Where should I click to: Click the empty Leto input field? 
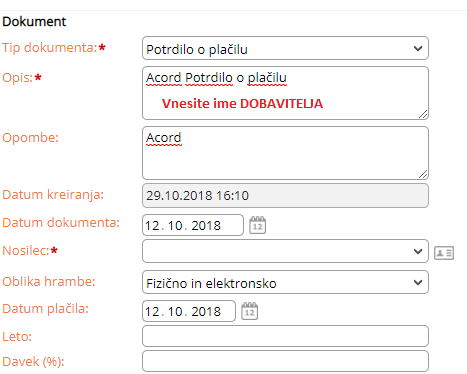285,336
